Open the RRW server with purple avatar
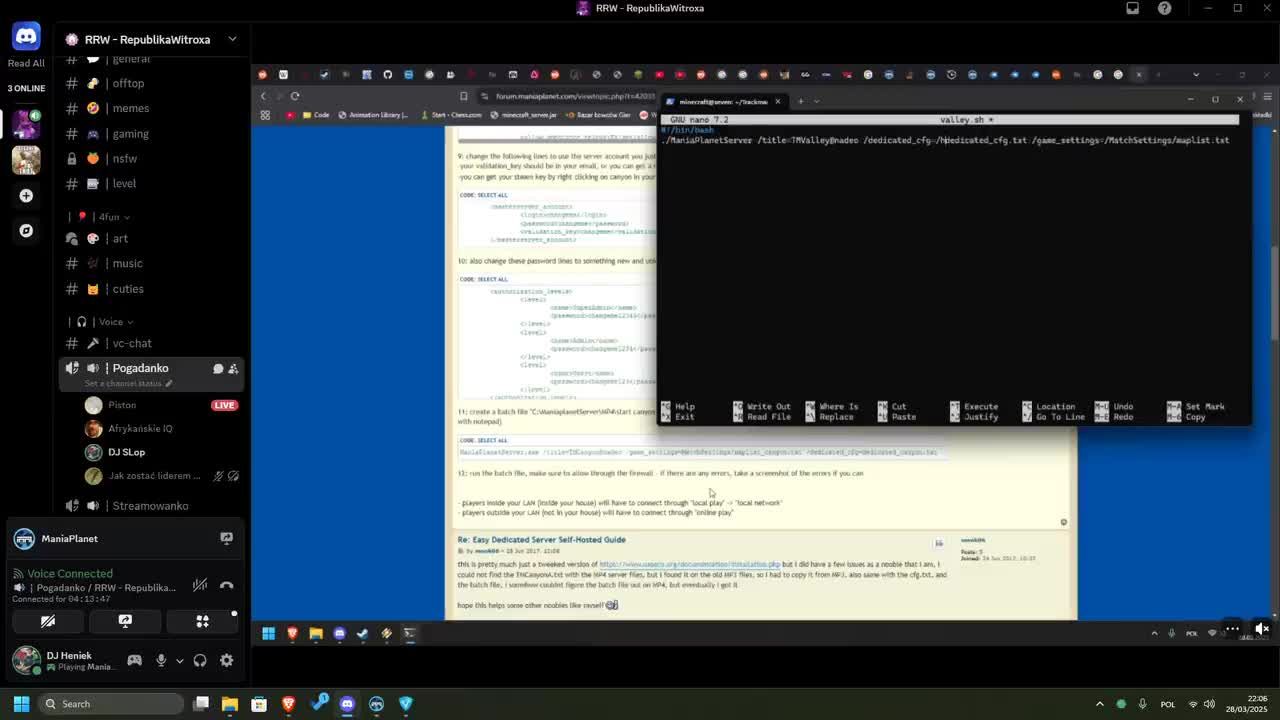 point(26,124)
